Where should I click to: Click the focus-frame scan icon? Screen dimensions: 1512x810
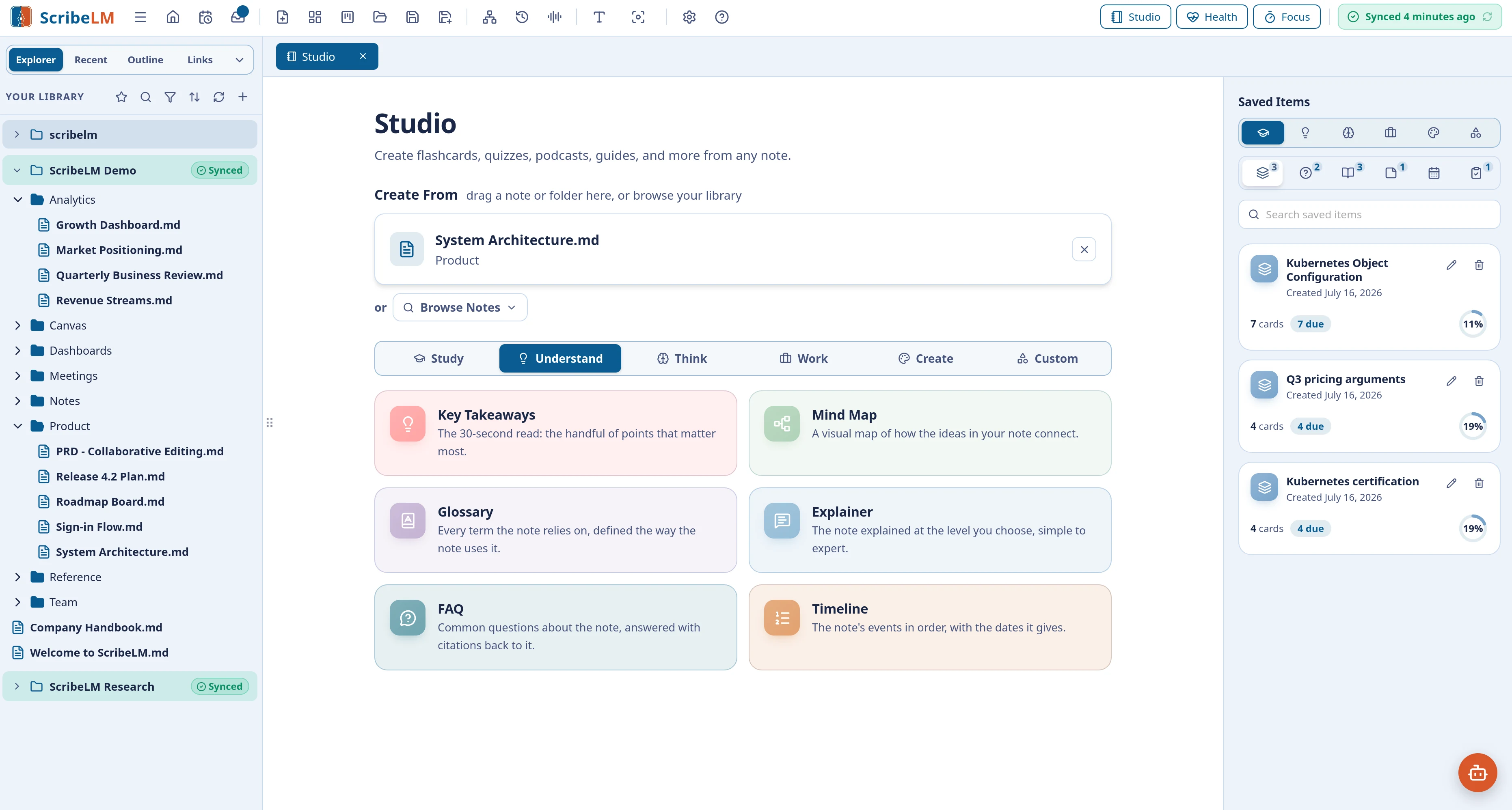click(638, 17)
